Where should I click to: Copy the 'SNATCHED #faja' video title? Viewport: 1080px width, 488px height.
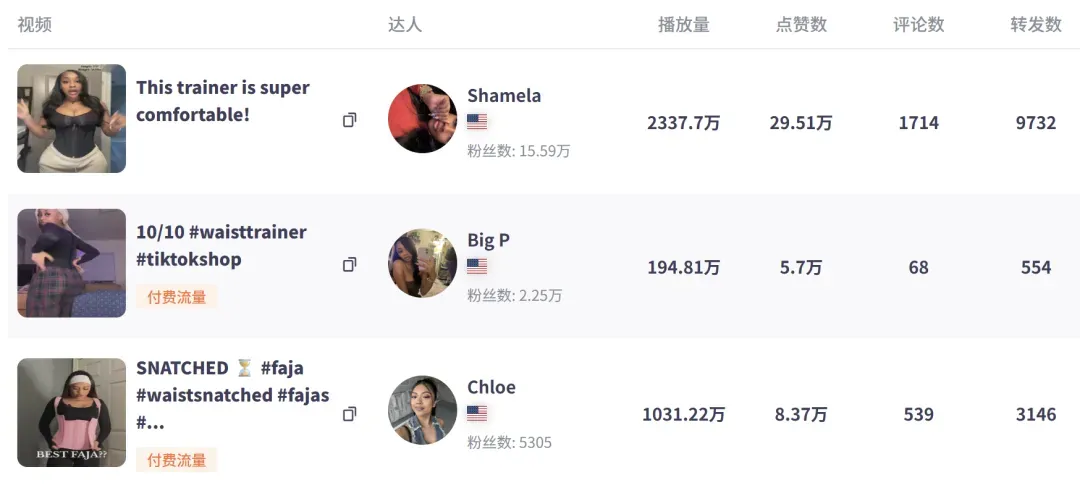349,414
